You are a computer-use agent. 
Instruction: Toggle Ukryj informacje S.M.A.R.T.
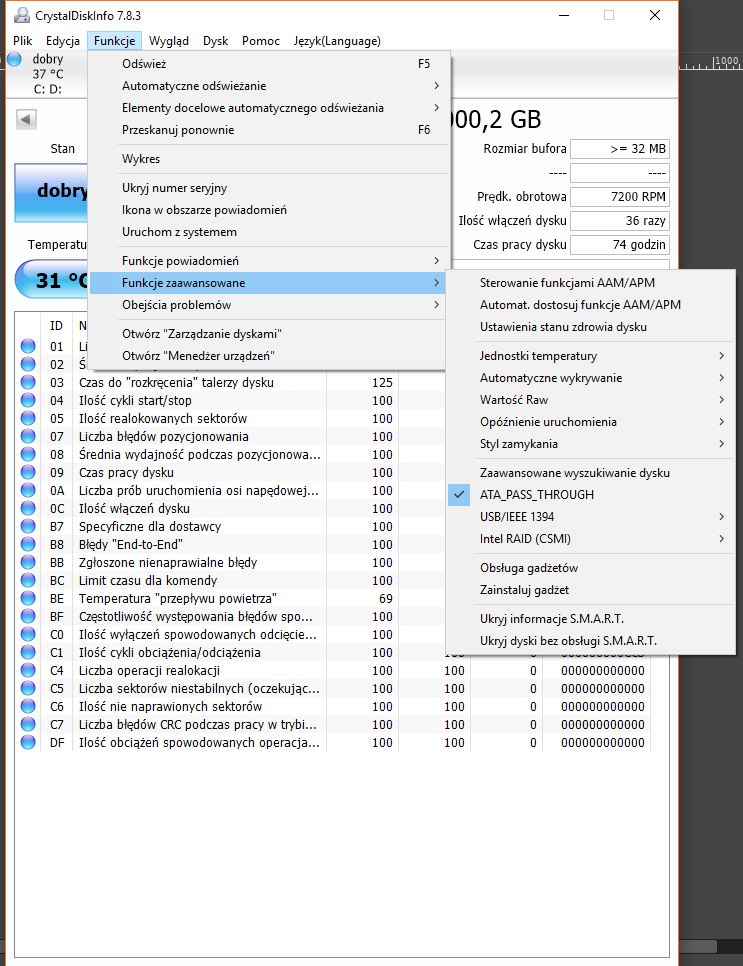[590, 619]
